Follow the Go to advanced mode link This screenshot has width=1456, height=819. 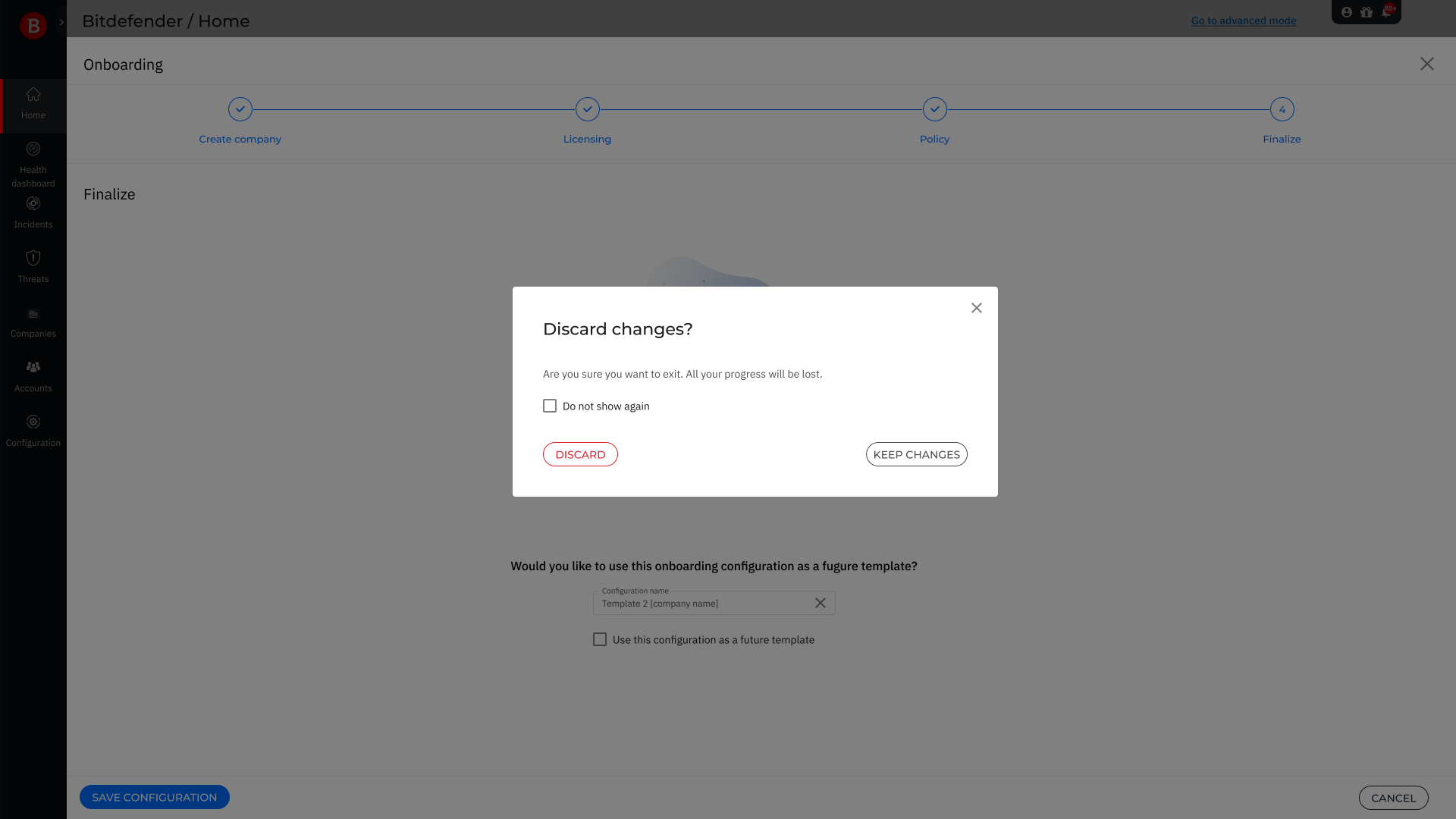[x=1244, y=20]
